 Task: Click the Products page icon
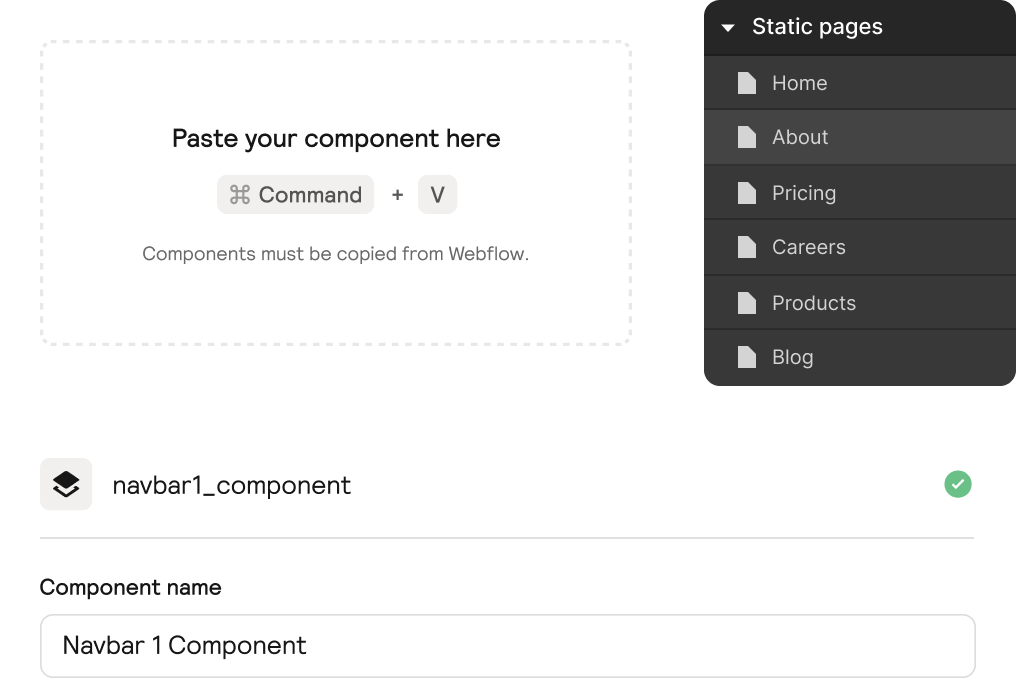pyautogui.click(x=746, y=302)
